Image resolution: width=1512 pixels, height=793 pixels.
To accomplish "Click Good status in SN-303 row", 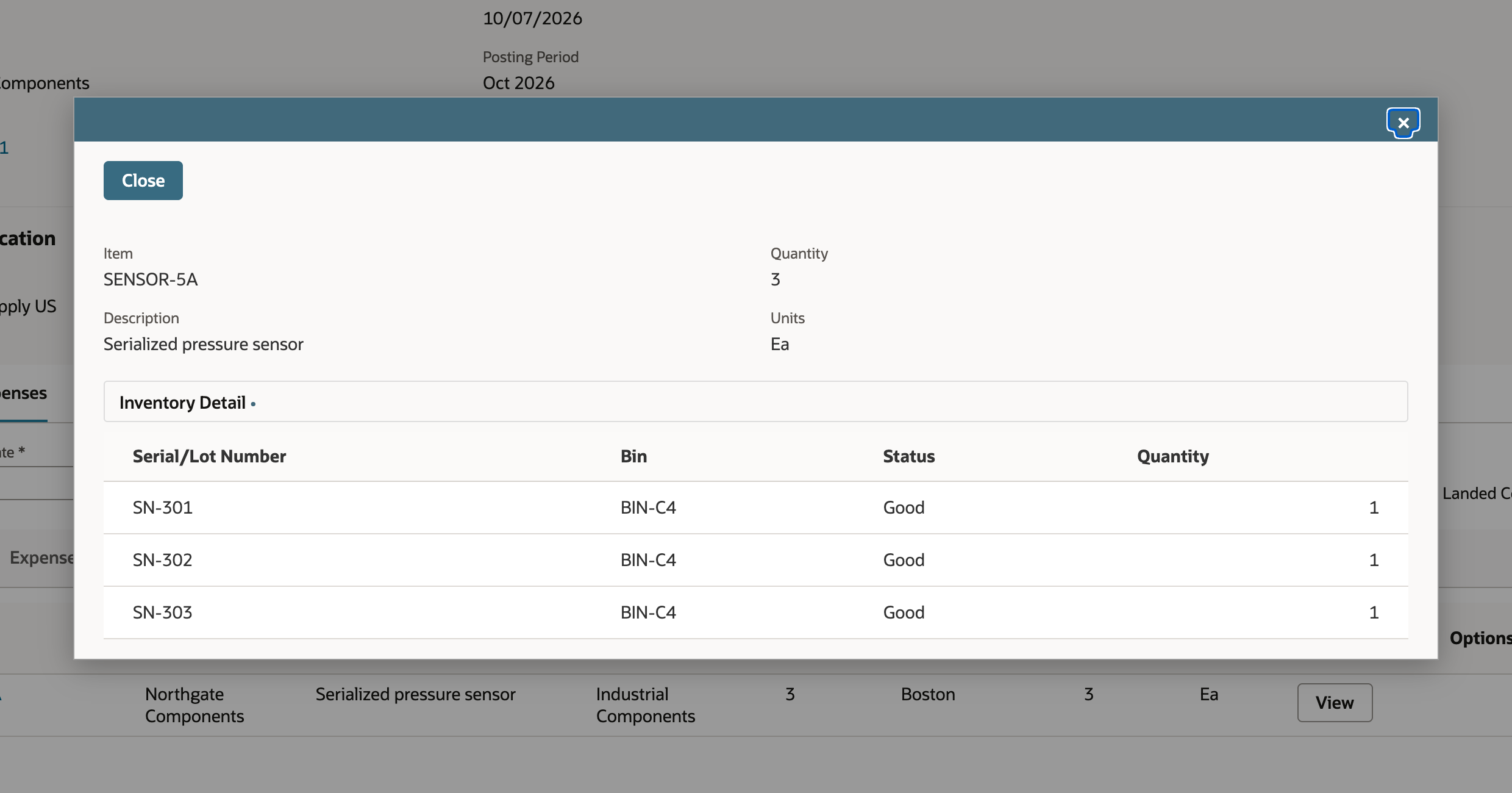I will click(904, 612).
